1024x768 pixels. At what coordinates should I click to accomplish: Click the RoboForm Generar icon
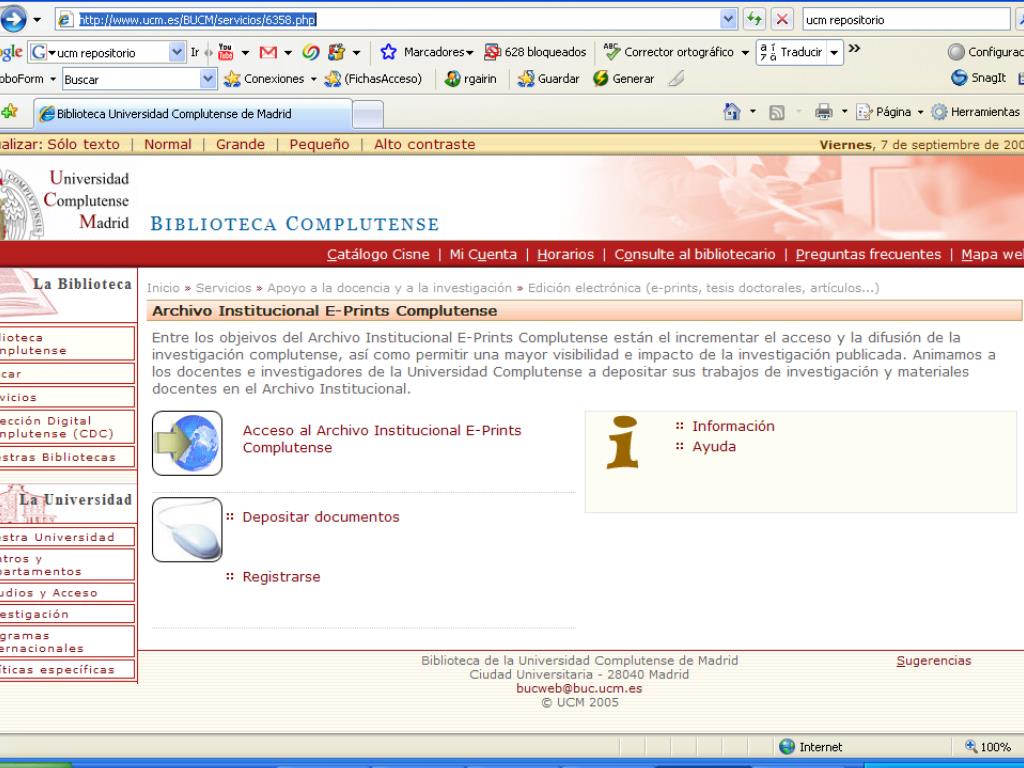601,79
